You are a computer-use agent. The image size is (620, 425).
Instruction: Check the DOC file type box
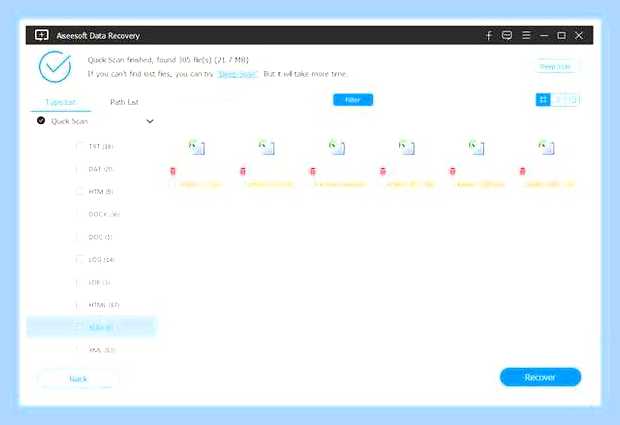pos(79,237)
